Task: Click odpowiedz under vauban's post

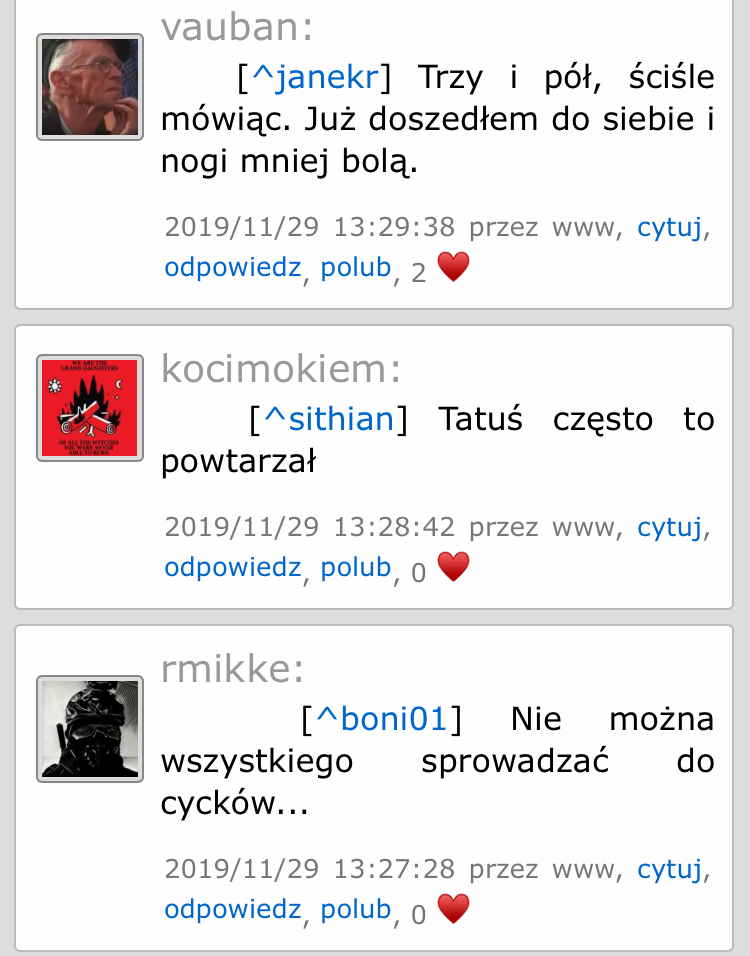Action: point(233,268)
